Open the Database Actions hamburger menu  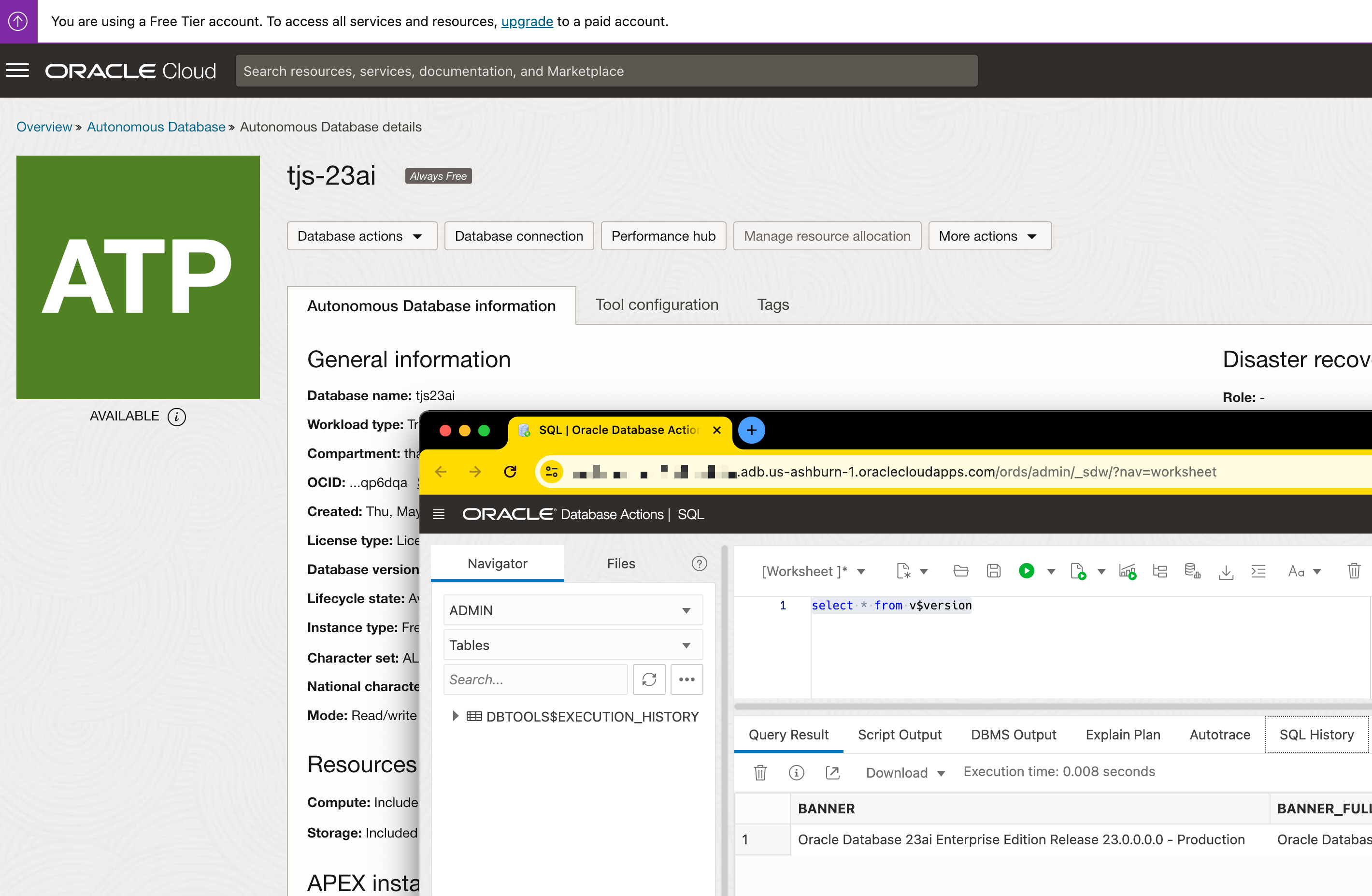(439, 514)
